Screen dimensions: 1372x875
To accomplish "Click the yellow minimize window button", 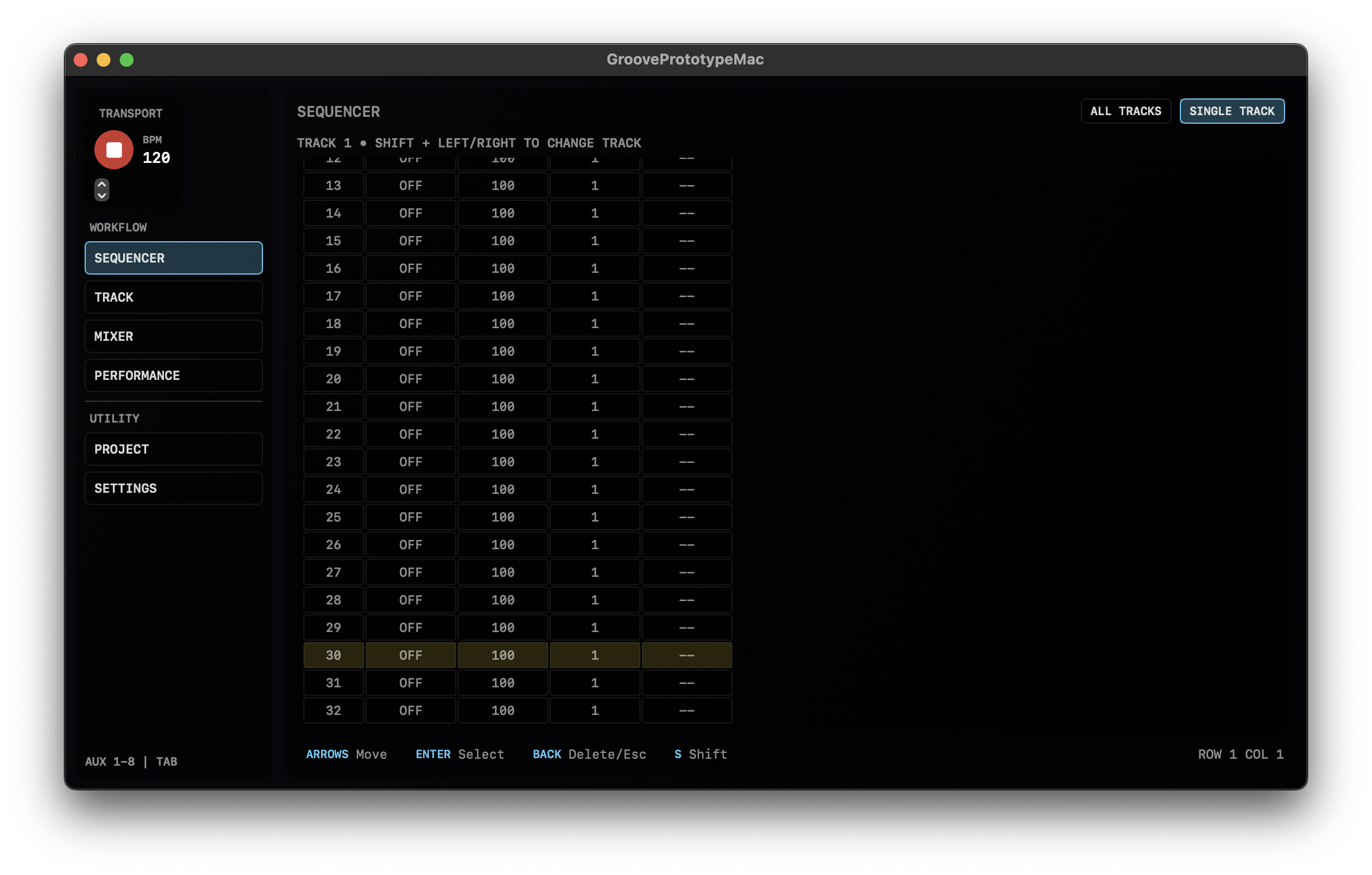I will (104, 60).
